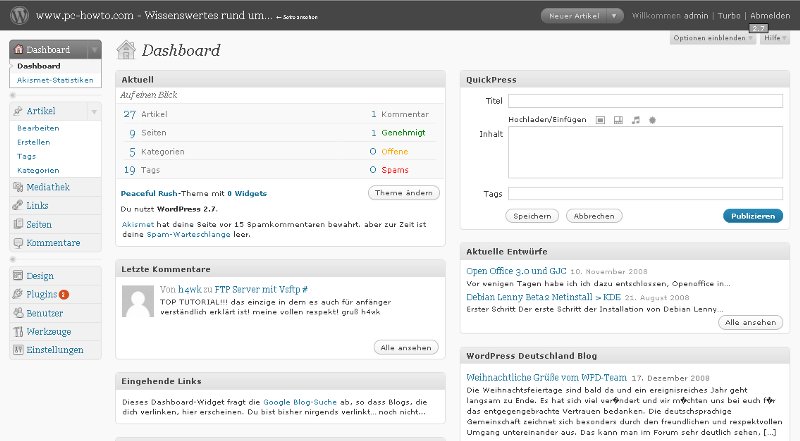Click the Seiten pages icon
Image resolution: width=800 pixels, height=441 pixels.
(18, 224)
